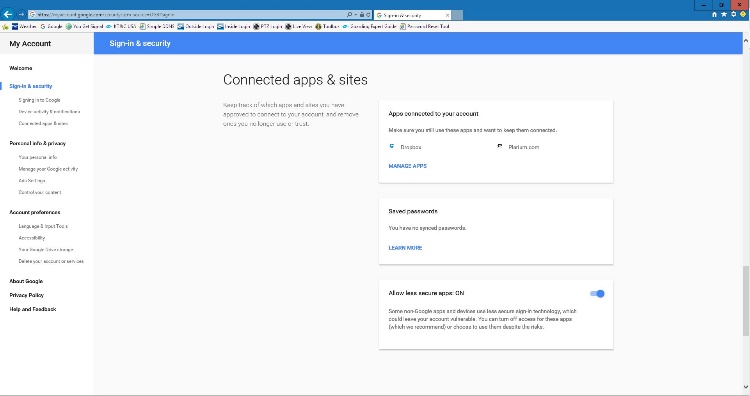750x396 pixels.
Task: Select Personal info & privacy in the sidebar
Action: (37, 143)
